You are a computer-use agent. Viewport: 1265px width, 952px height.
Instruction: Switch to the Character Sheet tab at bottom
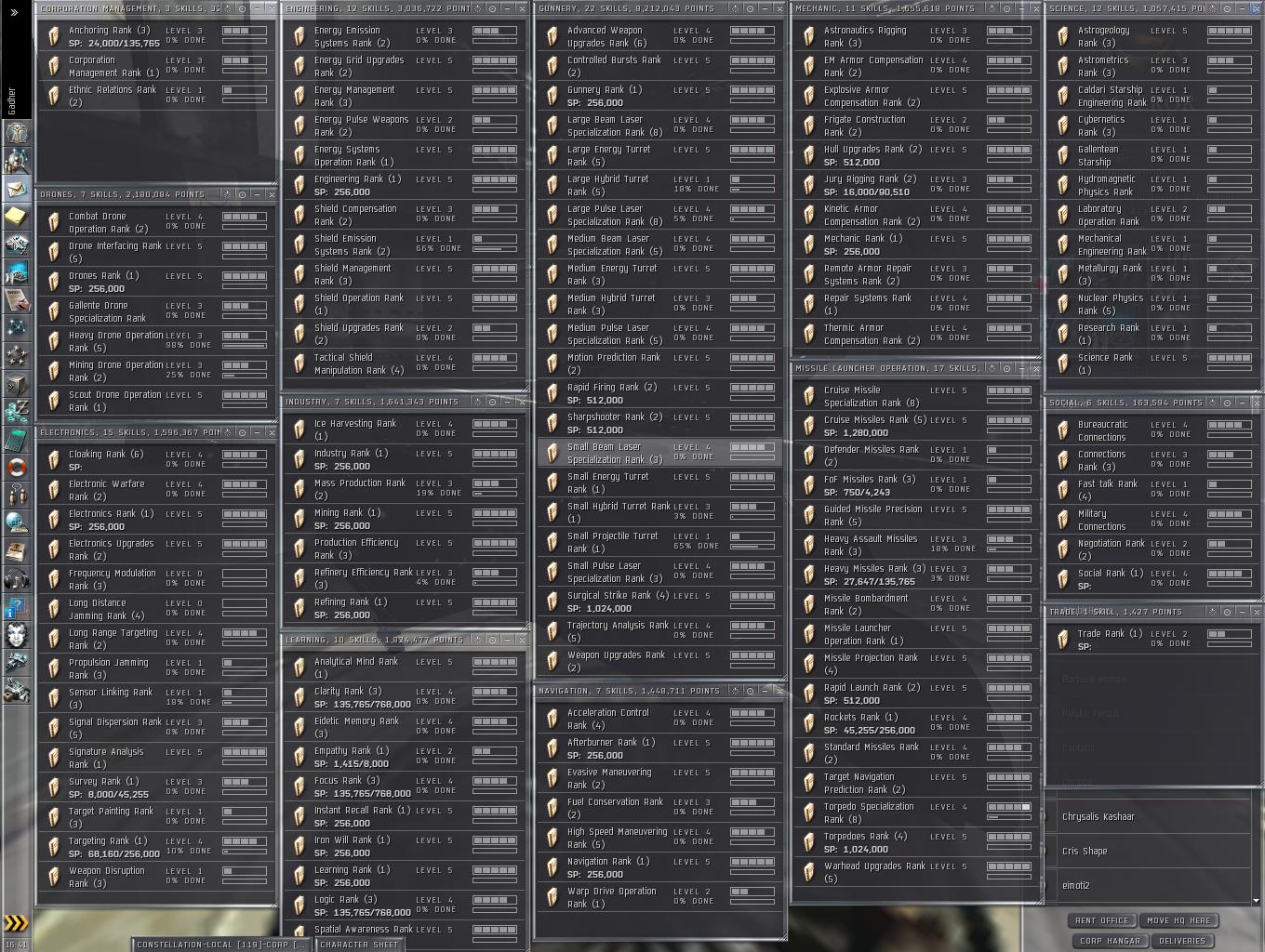point(359,945)
